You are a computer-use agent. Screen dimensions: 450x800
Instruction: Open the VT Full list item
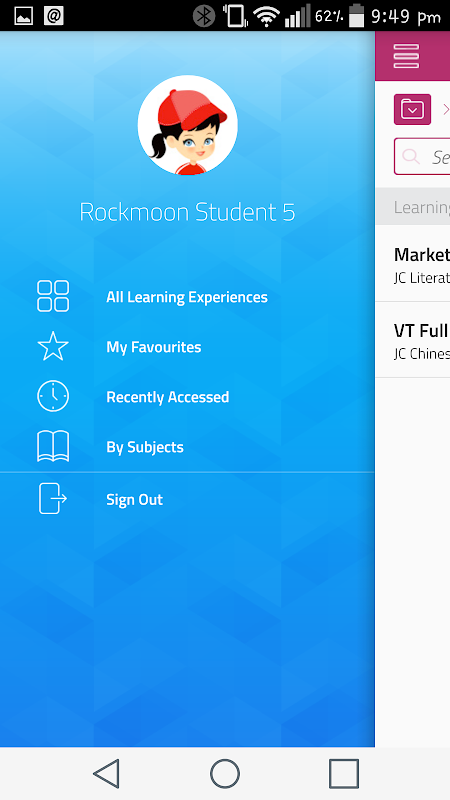click(413, 340)
